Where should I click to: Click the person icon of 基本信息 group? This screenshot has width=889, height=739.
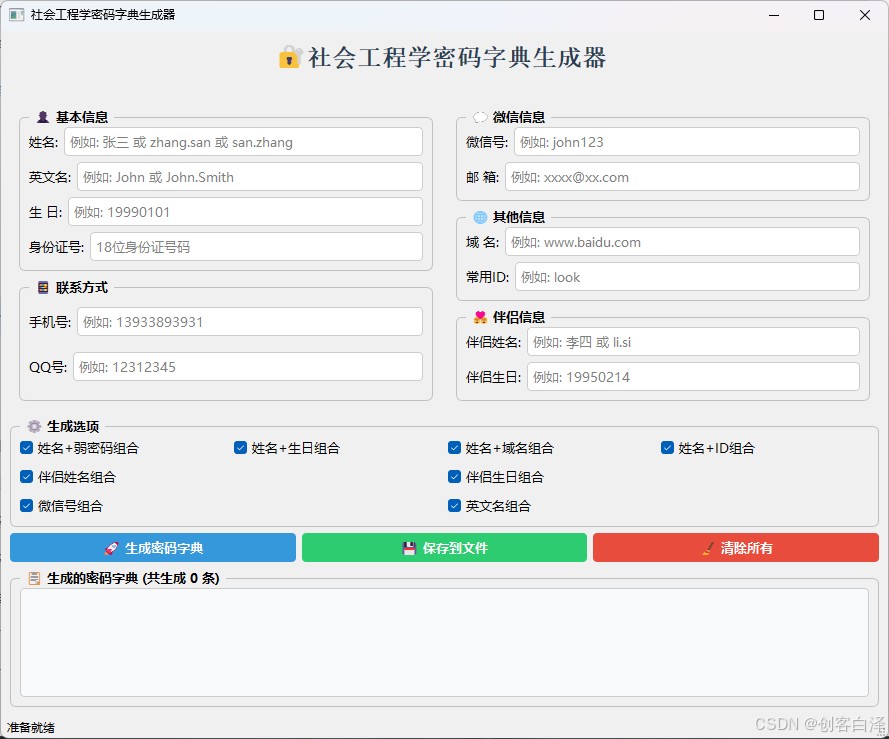[x=43, y=117]
